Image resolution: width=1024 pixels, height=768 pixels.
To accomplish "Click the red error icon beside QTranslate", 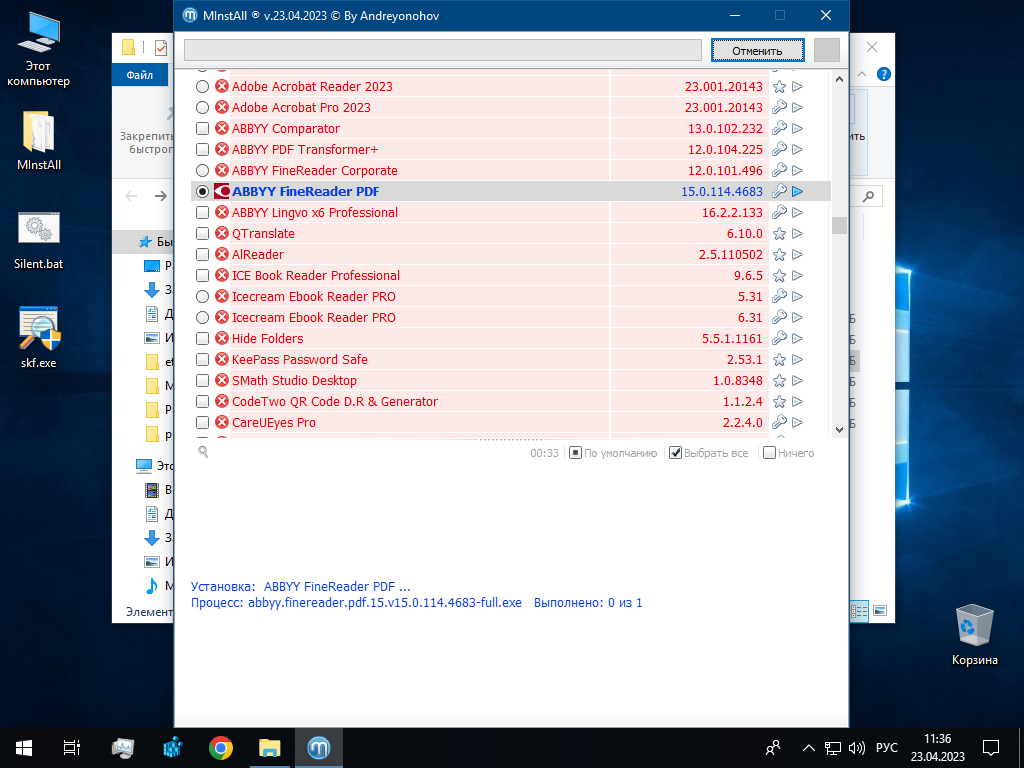I will (222, 233).
